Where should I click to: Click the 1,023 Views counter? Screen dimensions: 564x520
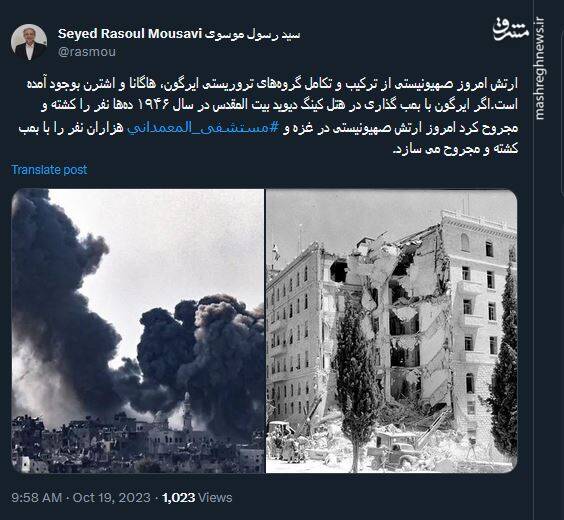point(197,498)
